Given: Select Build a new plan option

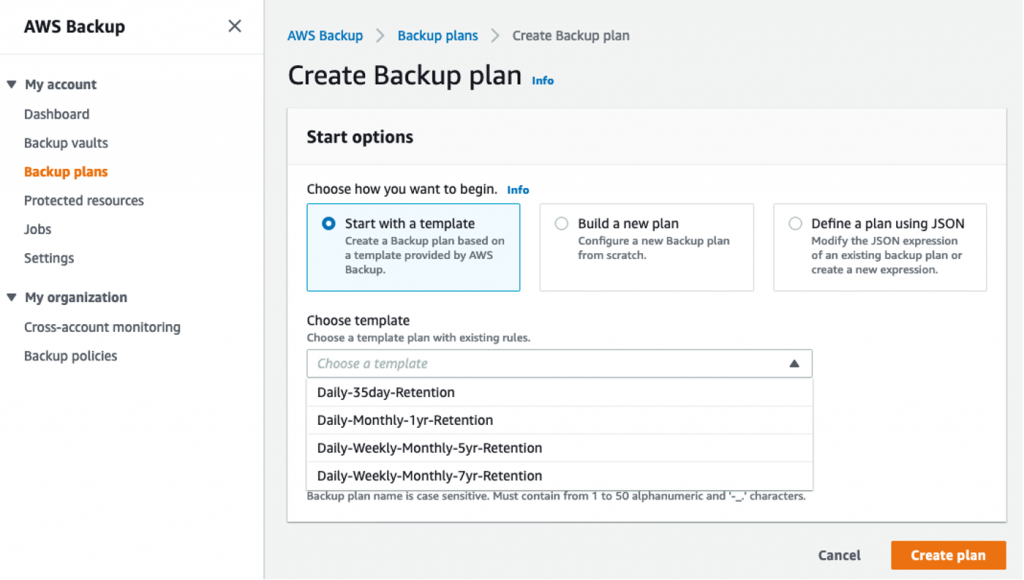Looking at the screenshot, I should click(x=562, y=224).
